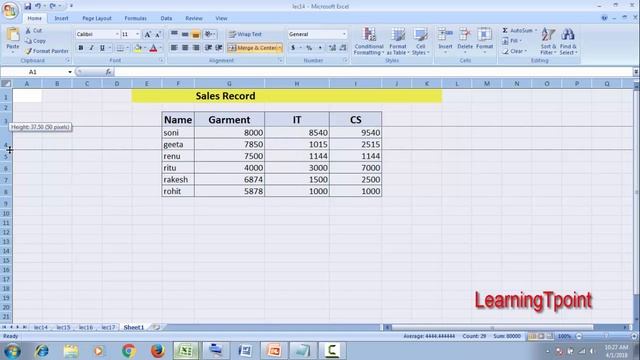Open the Office Button menu
Screen dimensions: 640x360
pyautogui.click(x=10, y=10)
